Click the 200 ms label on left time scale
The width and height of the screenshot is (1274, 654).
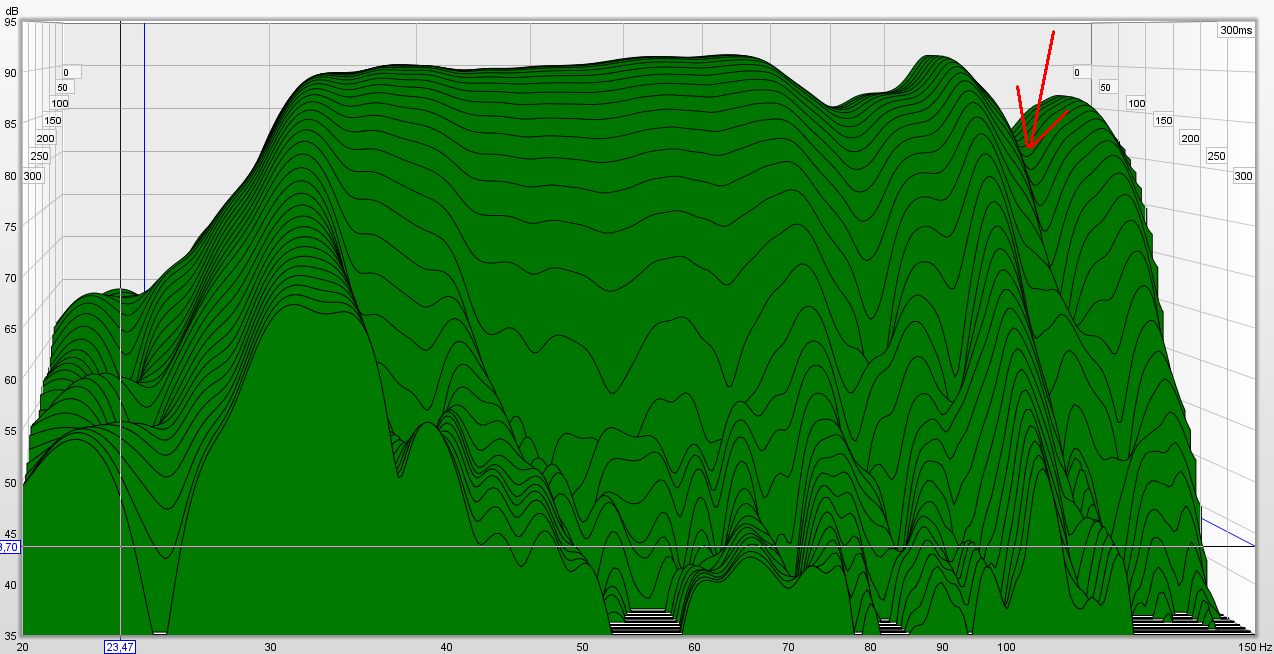pos(46,138)
